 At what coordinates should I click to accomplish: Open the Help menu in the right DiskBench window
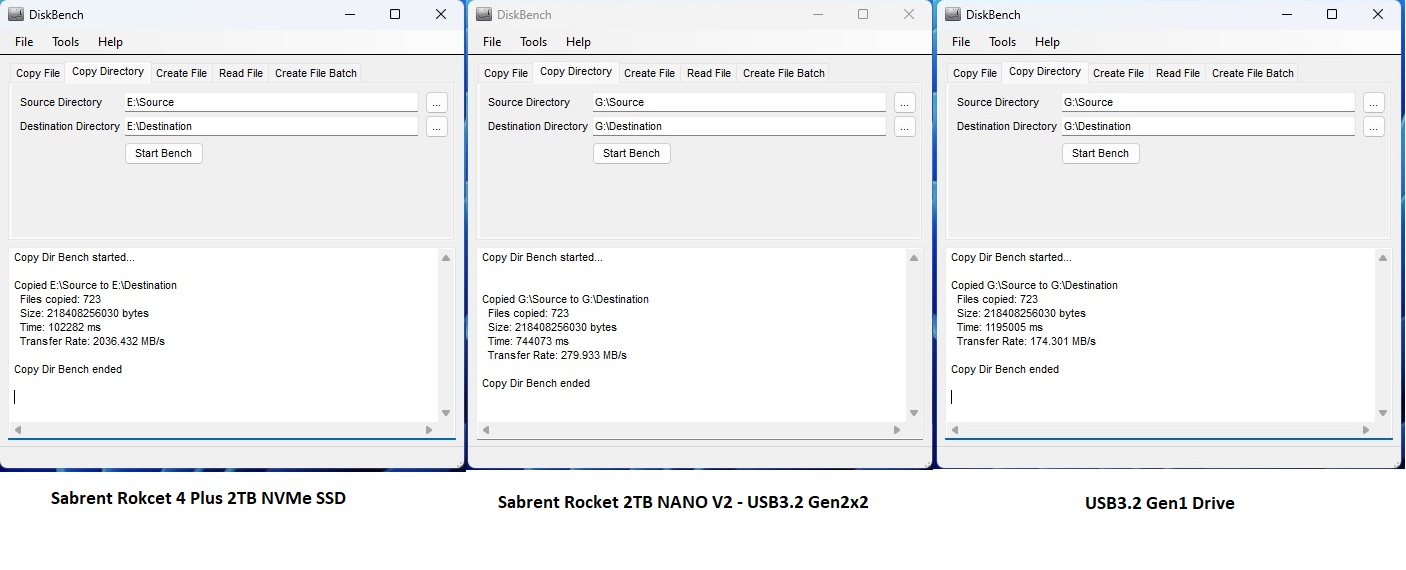click(1047, 42)
